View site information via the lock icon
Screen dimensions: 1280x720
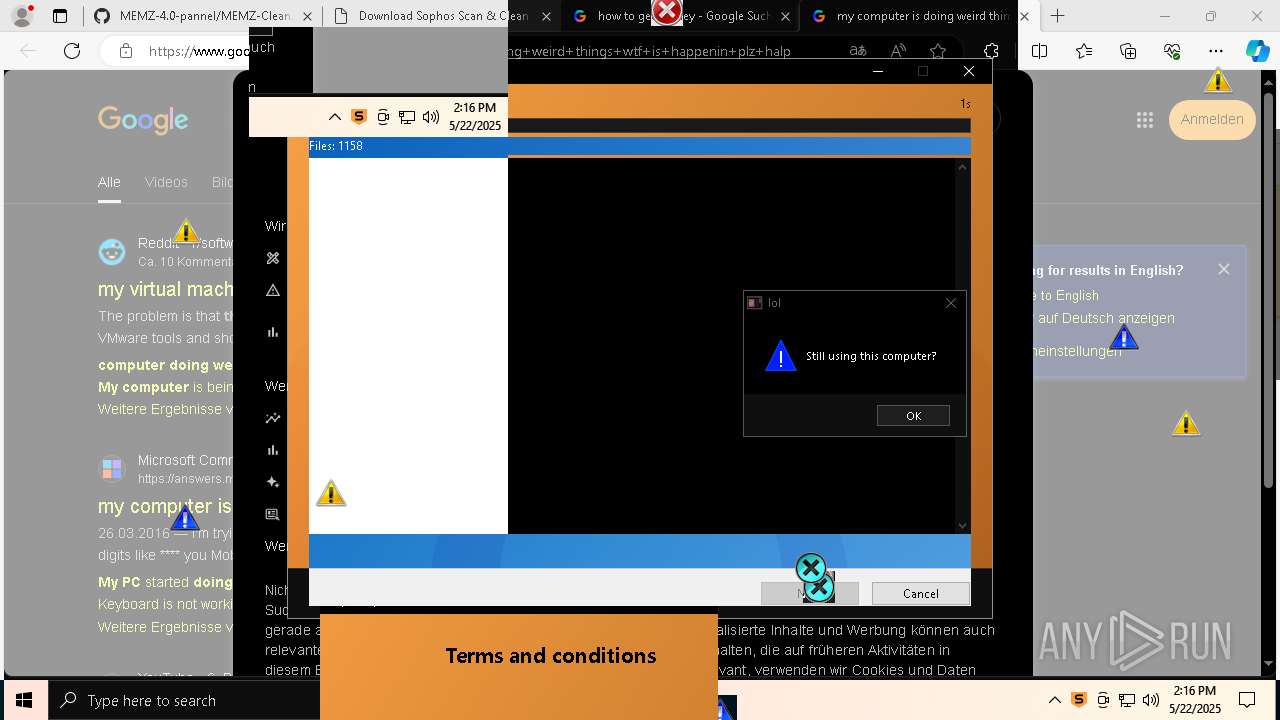tap(125, 51)
